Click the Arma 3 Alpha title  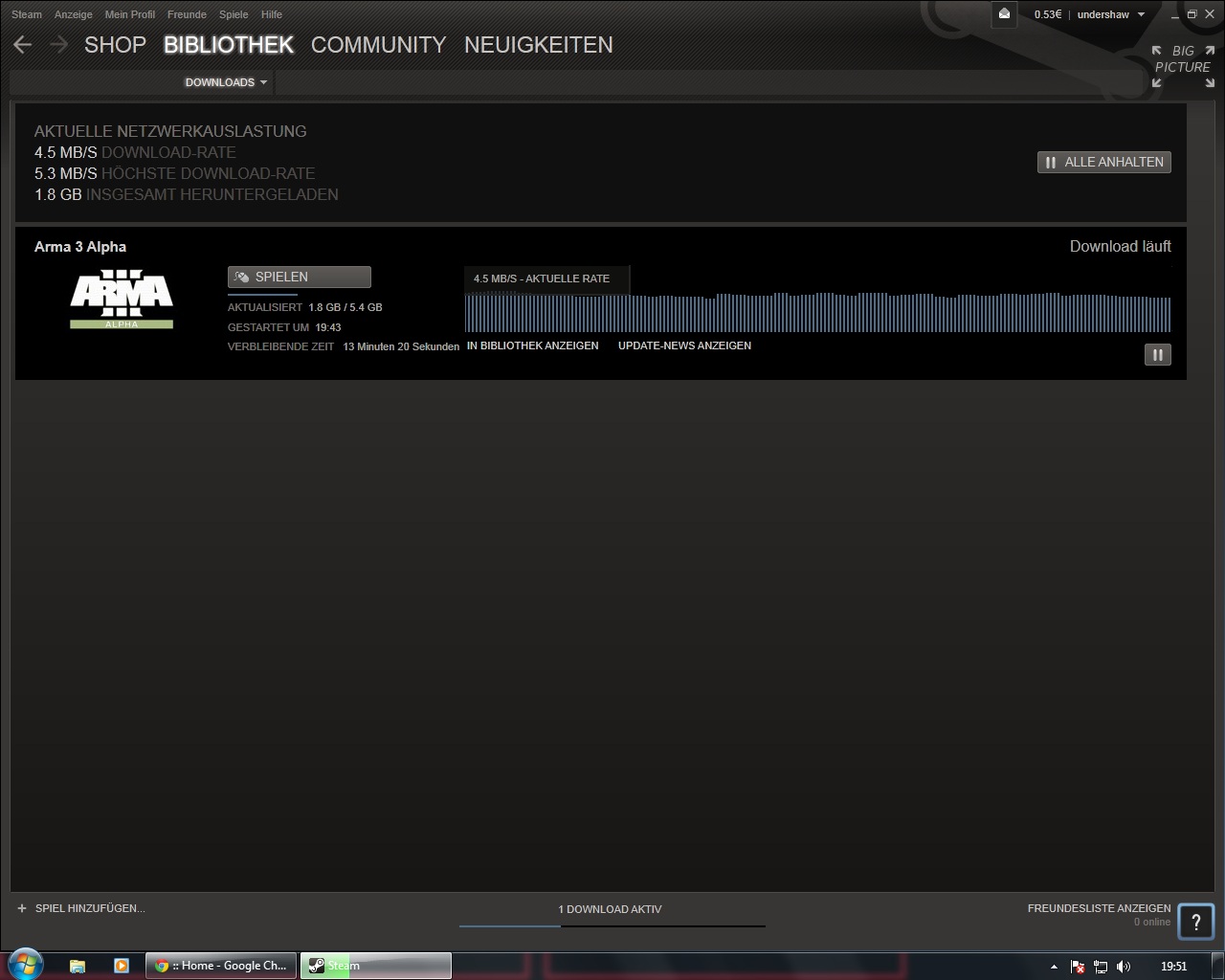tap(80, 246)
